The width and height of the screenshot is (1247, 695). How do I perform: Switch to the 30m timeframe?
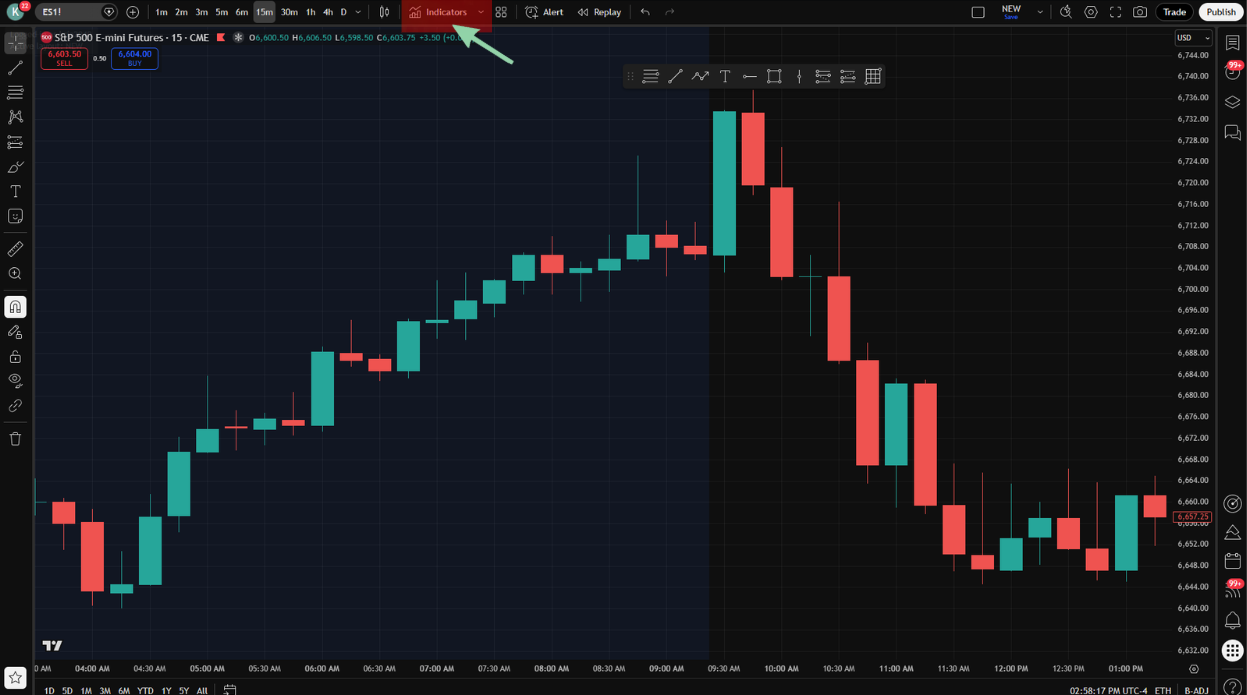pyautogui.click(x=289, y=12)
